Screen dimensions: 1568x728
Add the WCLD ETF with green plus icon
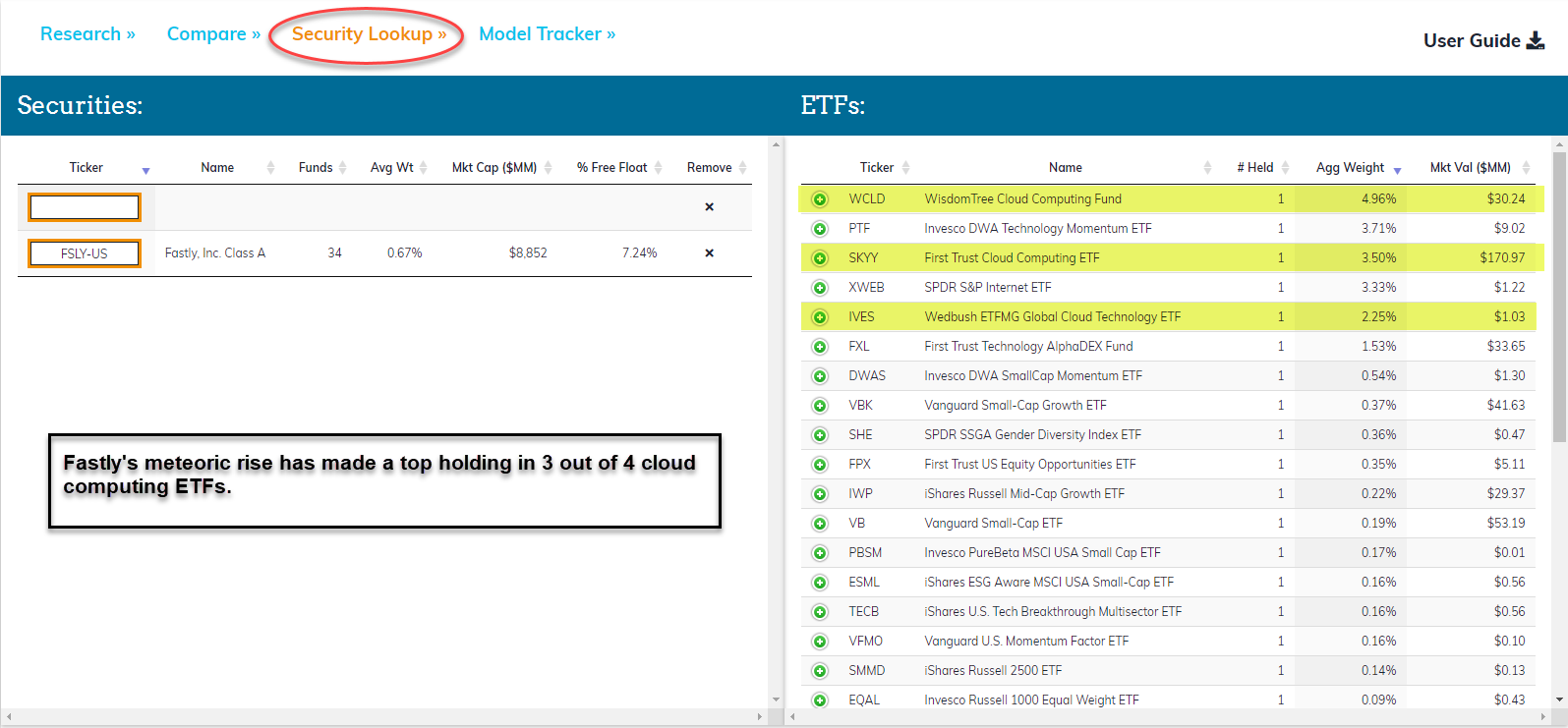pos(820,199)
